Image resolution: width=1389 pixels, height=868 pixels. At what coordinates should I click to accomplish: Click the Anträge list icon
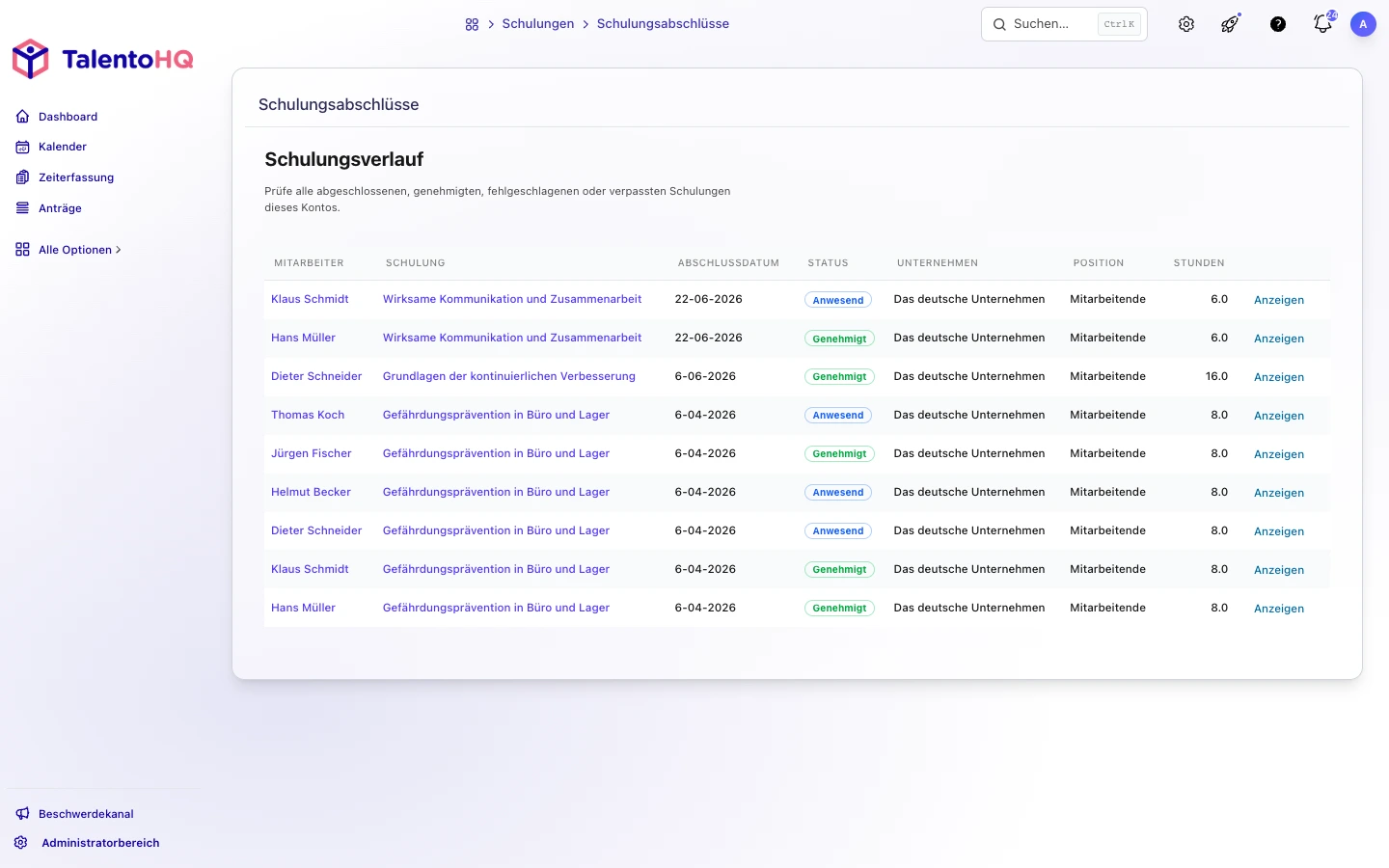click(22, 208)
